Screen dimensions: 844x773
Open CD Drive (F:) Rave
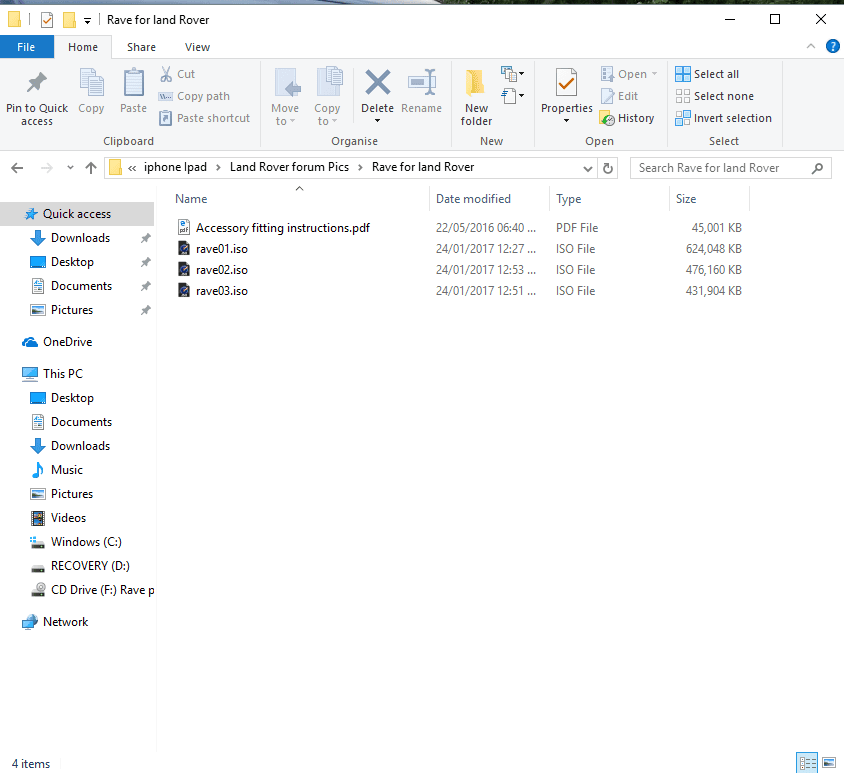102,590
